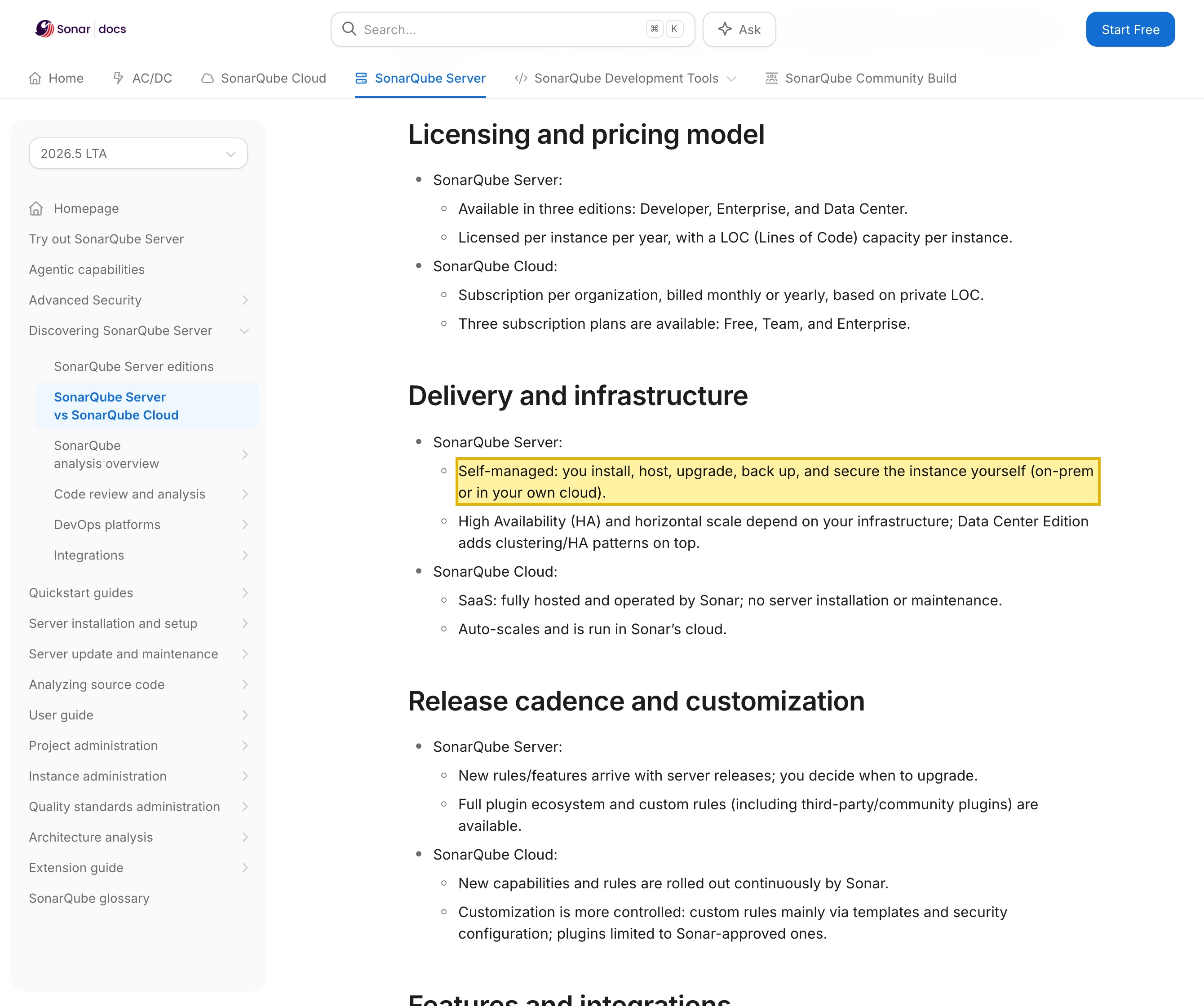Expand the DevOps platforms chevron
The width and height of the screenshot is (1204, 1006).
(x=245, y=525)
